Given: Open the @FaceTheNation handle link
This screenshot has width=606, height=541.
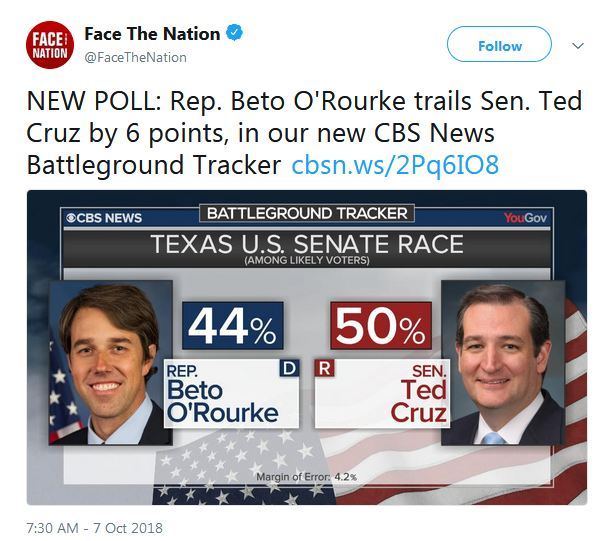Looking at the screenshot, I should tap(135, 57).
